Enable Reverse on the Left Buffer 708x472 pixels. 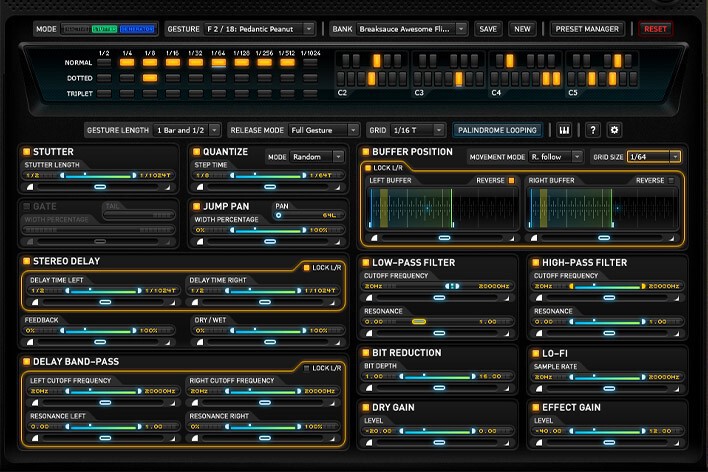[511, 181]
